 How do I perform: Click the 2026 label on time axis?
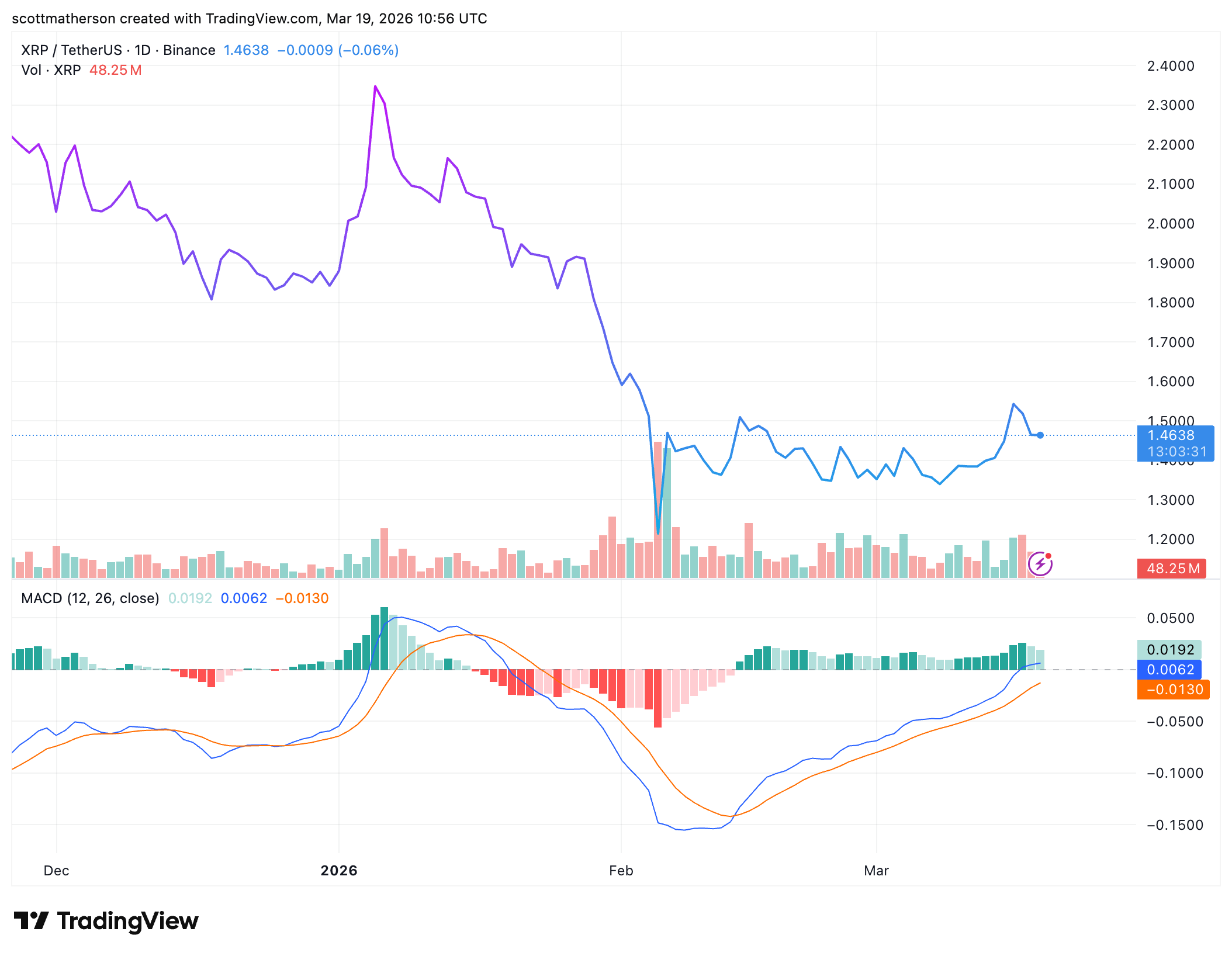[x=339, y=871]
